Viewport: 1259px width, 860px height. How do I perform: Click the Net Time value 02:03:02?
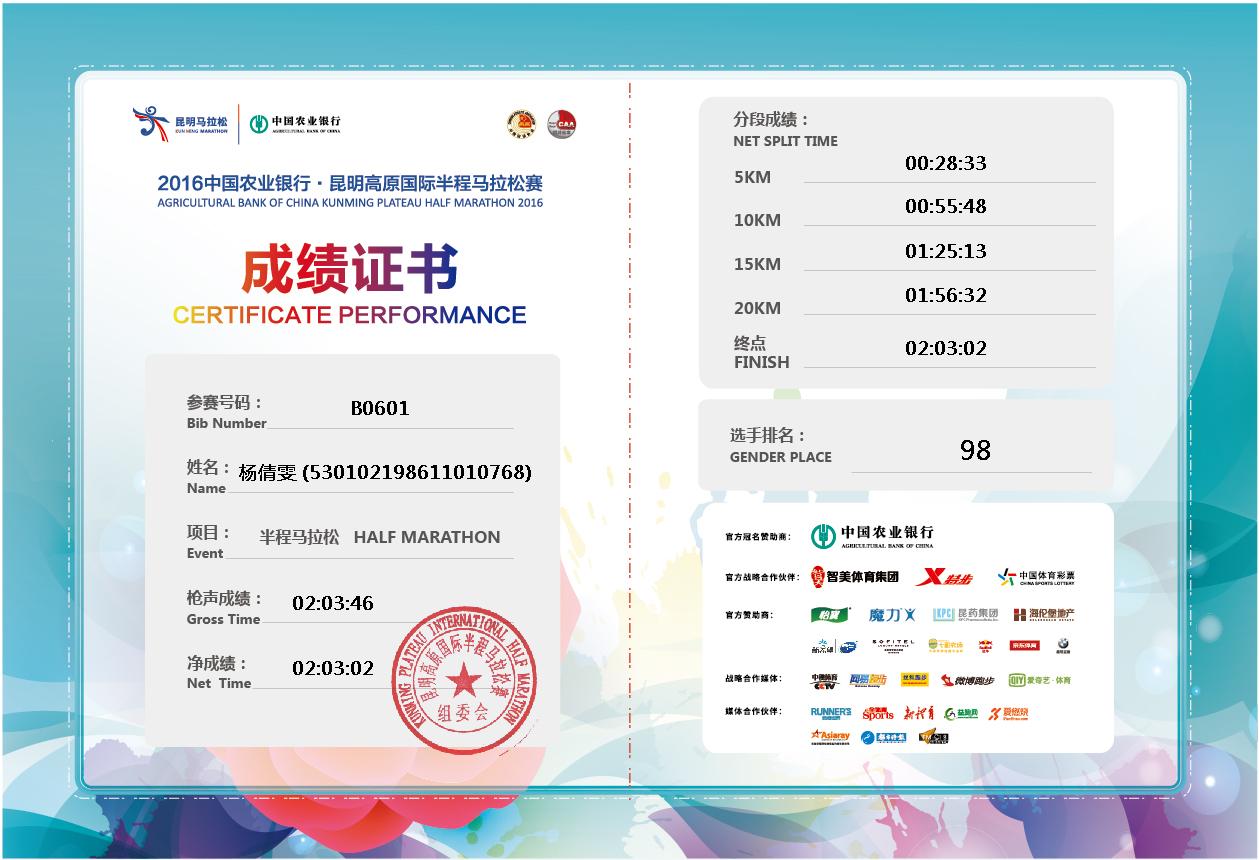pyautogui.click(x=333, y=669)
